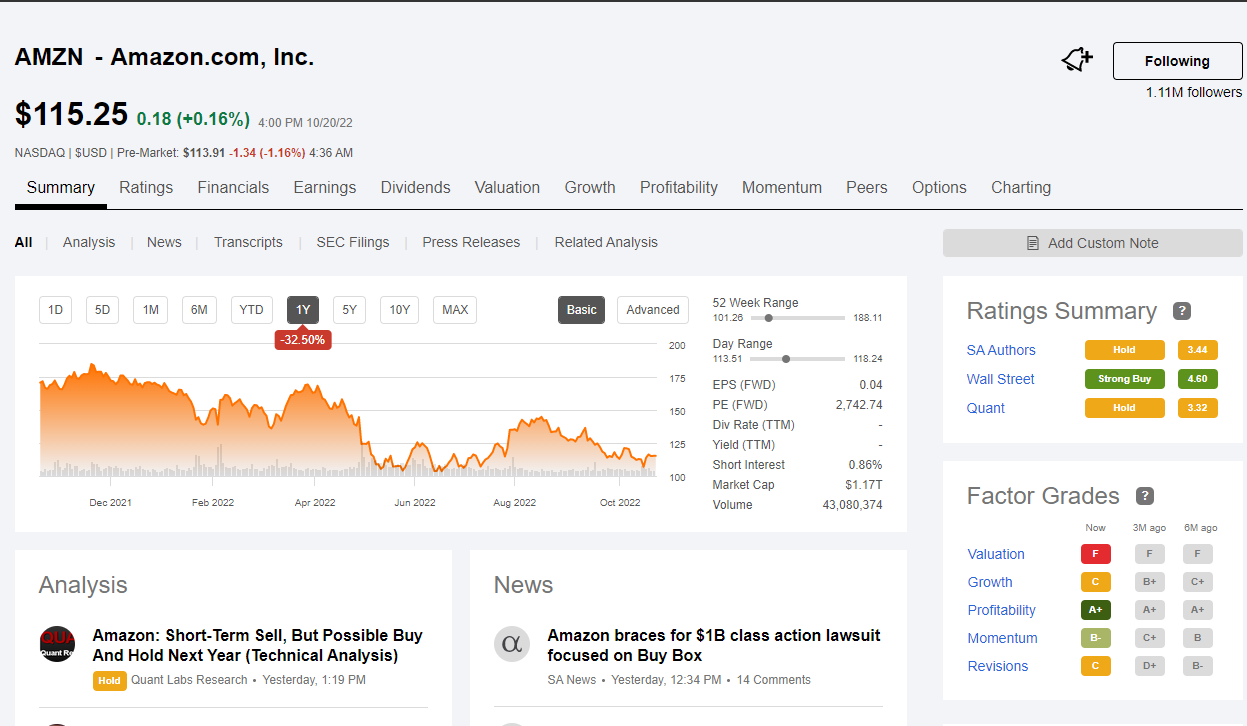Go to the Earnings tab
This screenshot has width=1247, height=726.
click(x=325, y=187)
